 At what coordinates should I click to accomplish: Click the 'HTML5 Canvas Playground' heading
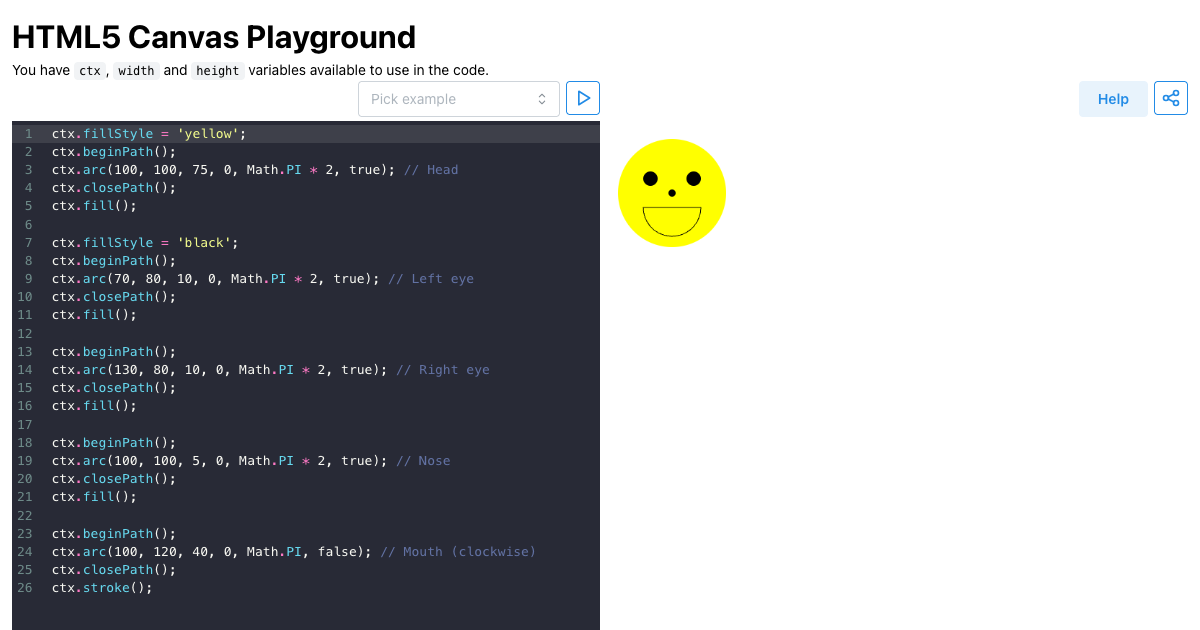click(214, 37)
